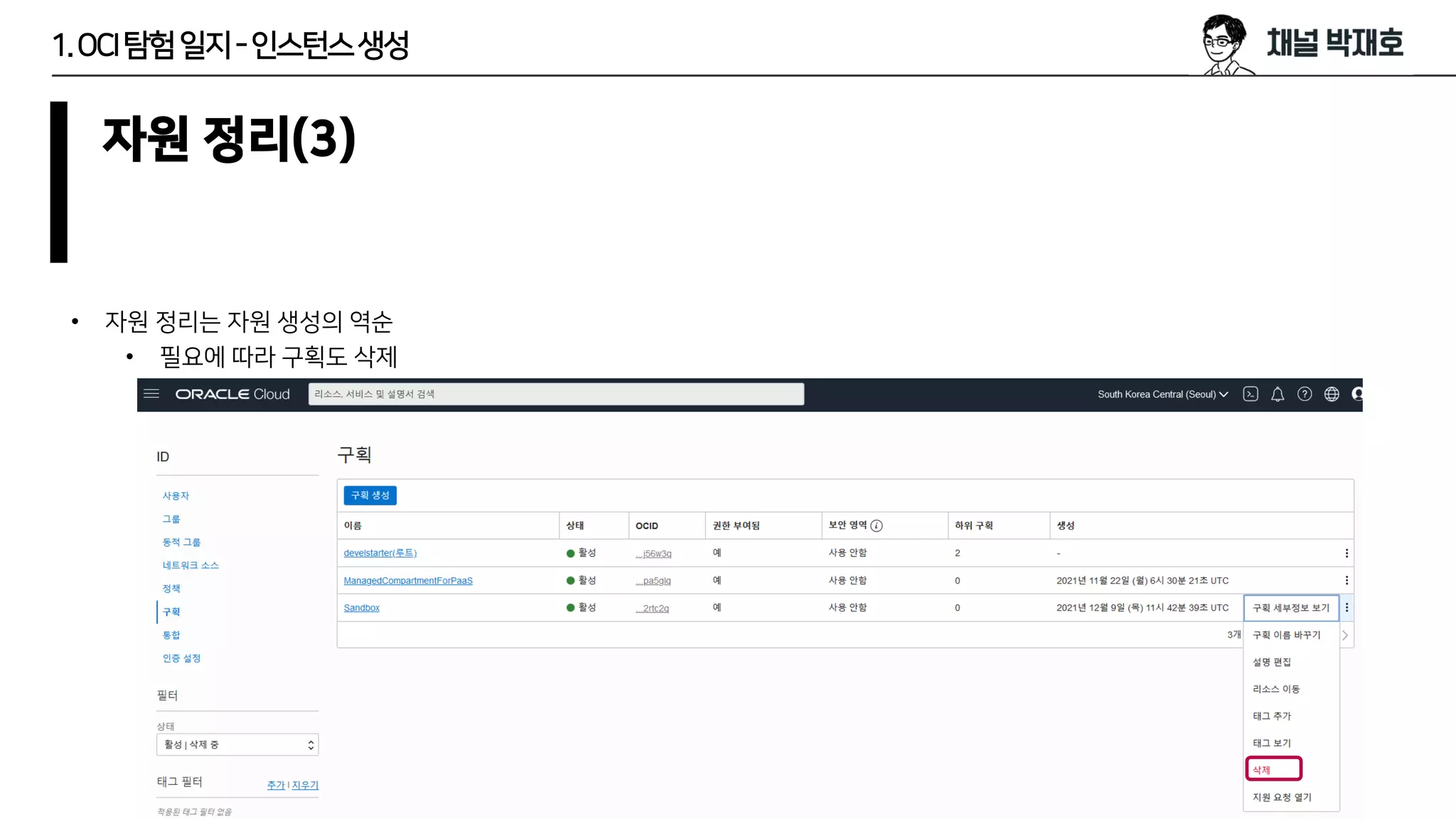
Task: Go to next page arrow in table footer
Action: point(1345,635)
